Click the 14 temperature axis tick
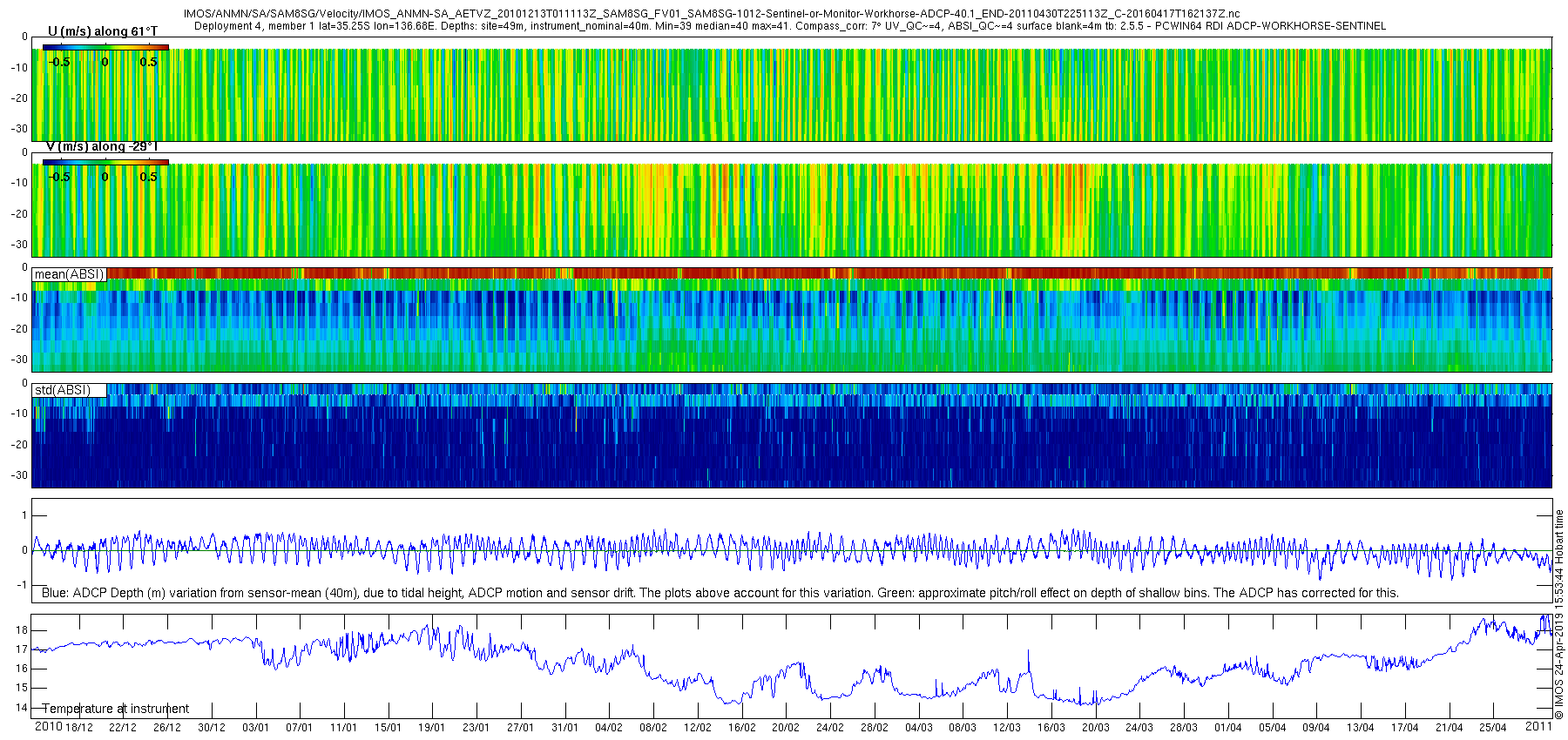 22,708
